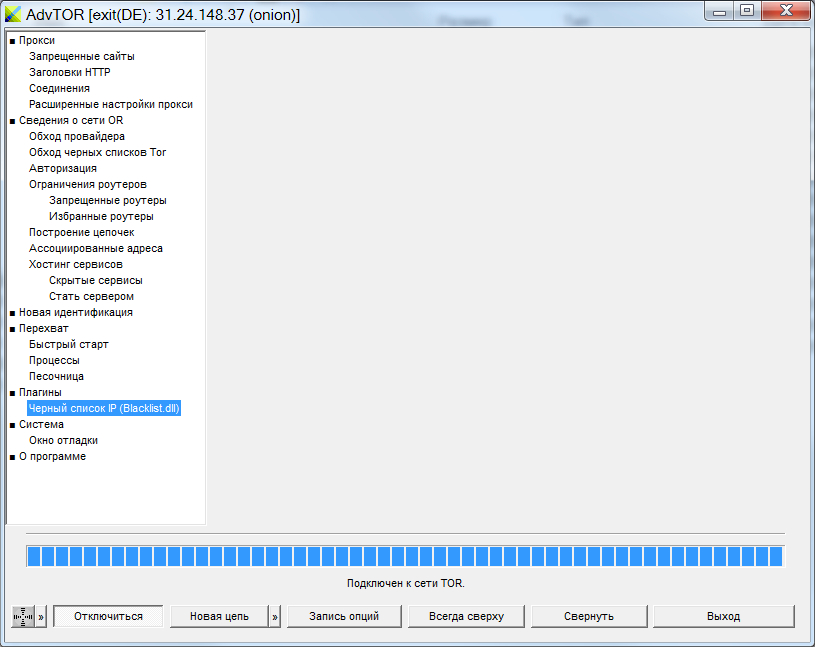Select the Плагины section

[x=40, y=392]
